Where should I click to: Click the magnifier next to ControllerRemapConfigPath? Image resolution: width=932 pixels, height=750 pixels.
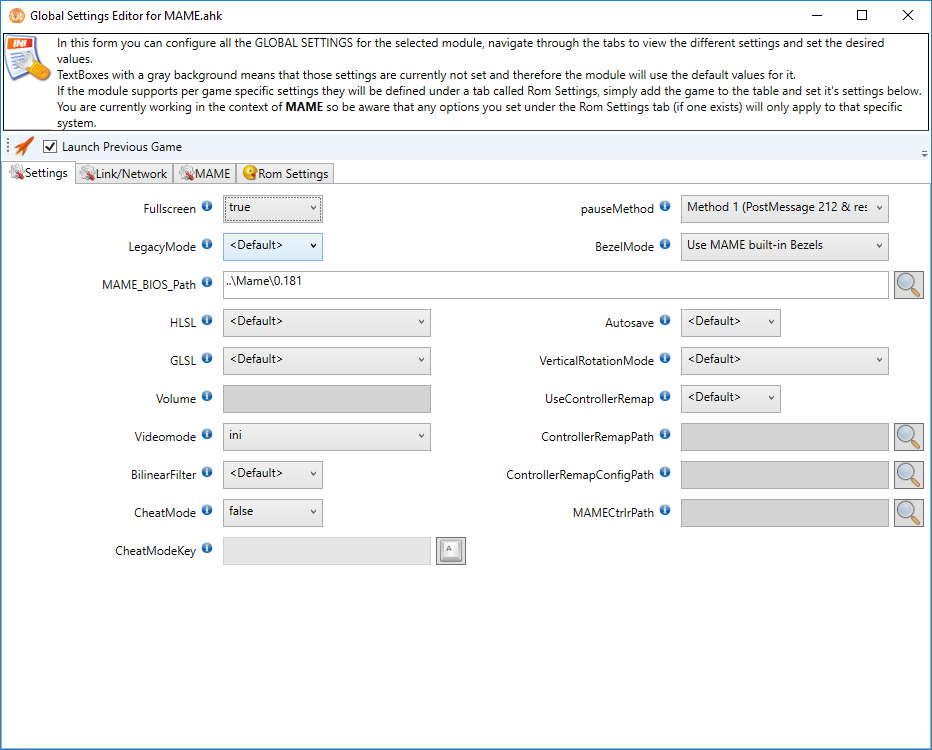pyautogui.click(x=908, y=475)
